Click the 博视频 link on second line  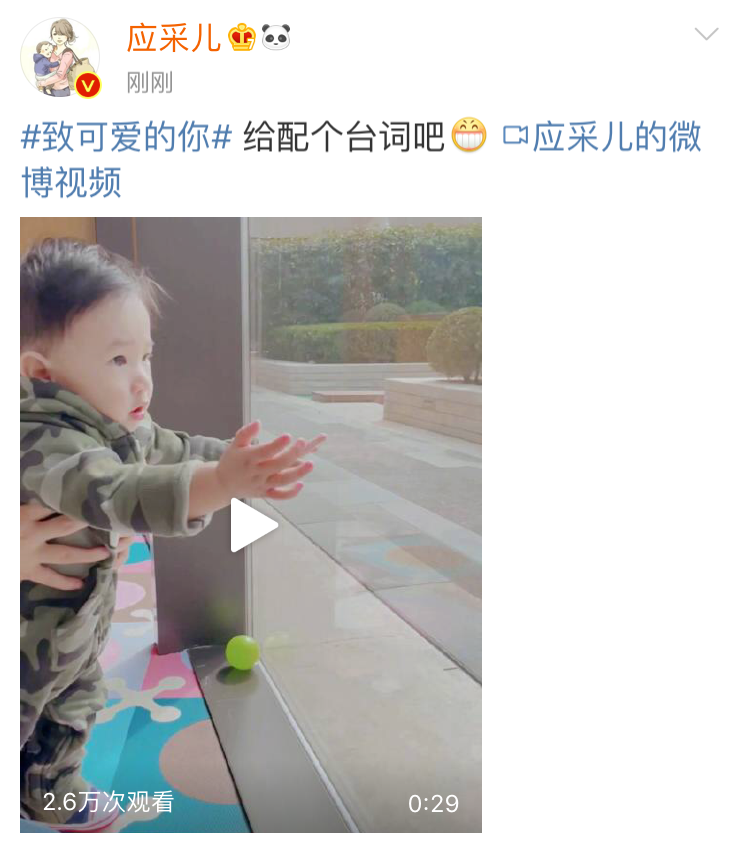71,182
